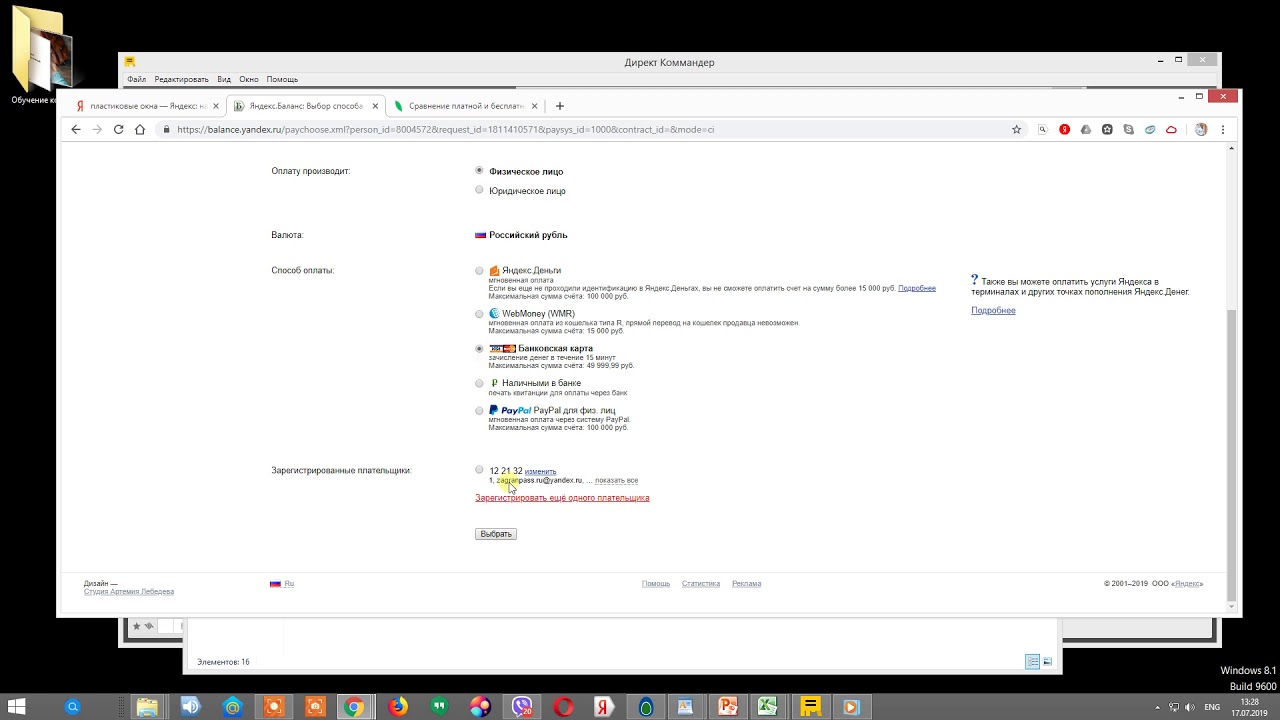The height and width of the screenshot is (720, 1280).
Task: Open Firefox from the taskbar
Action: [398, 707]
